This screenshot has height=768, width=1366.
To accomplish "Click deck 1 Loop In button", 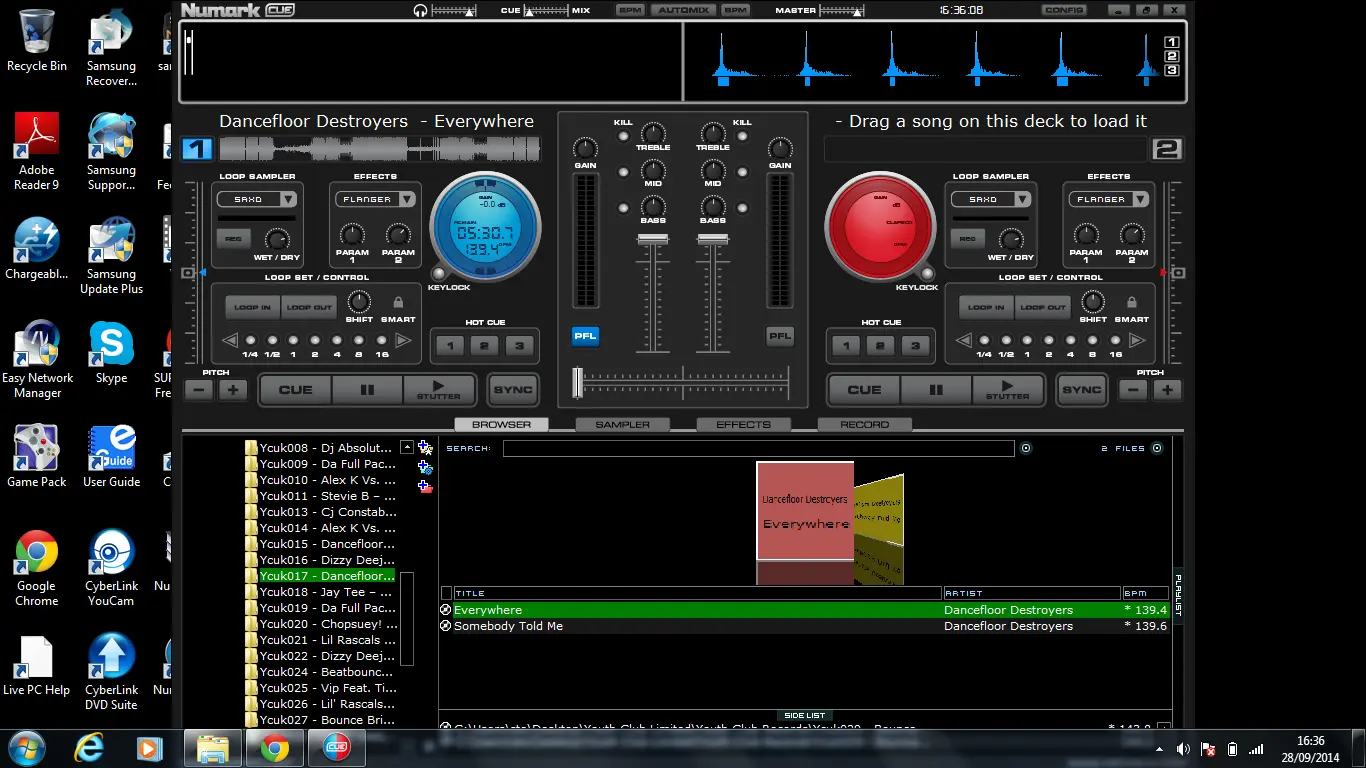I will (252, 307).
